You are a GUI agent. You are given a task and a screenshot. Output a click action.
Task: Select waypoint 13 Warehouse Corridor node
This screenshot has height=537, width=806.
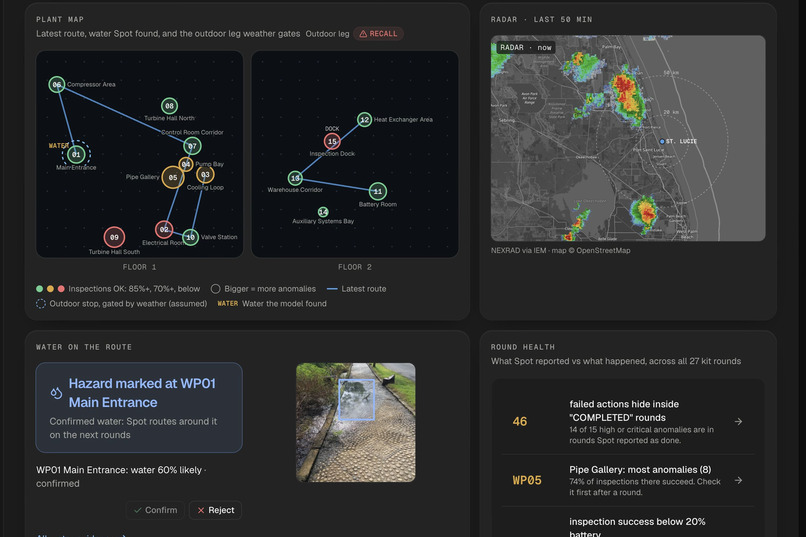(x=295, y=178)
